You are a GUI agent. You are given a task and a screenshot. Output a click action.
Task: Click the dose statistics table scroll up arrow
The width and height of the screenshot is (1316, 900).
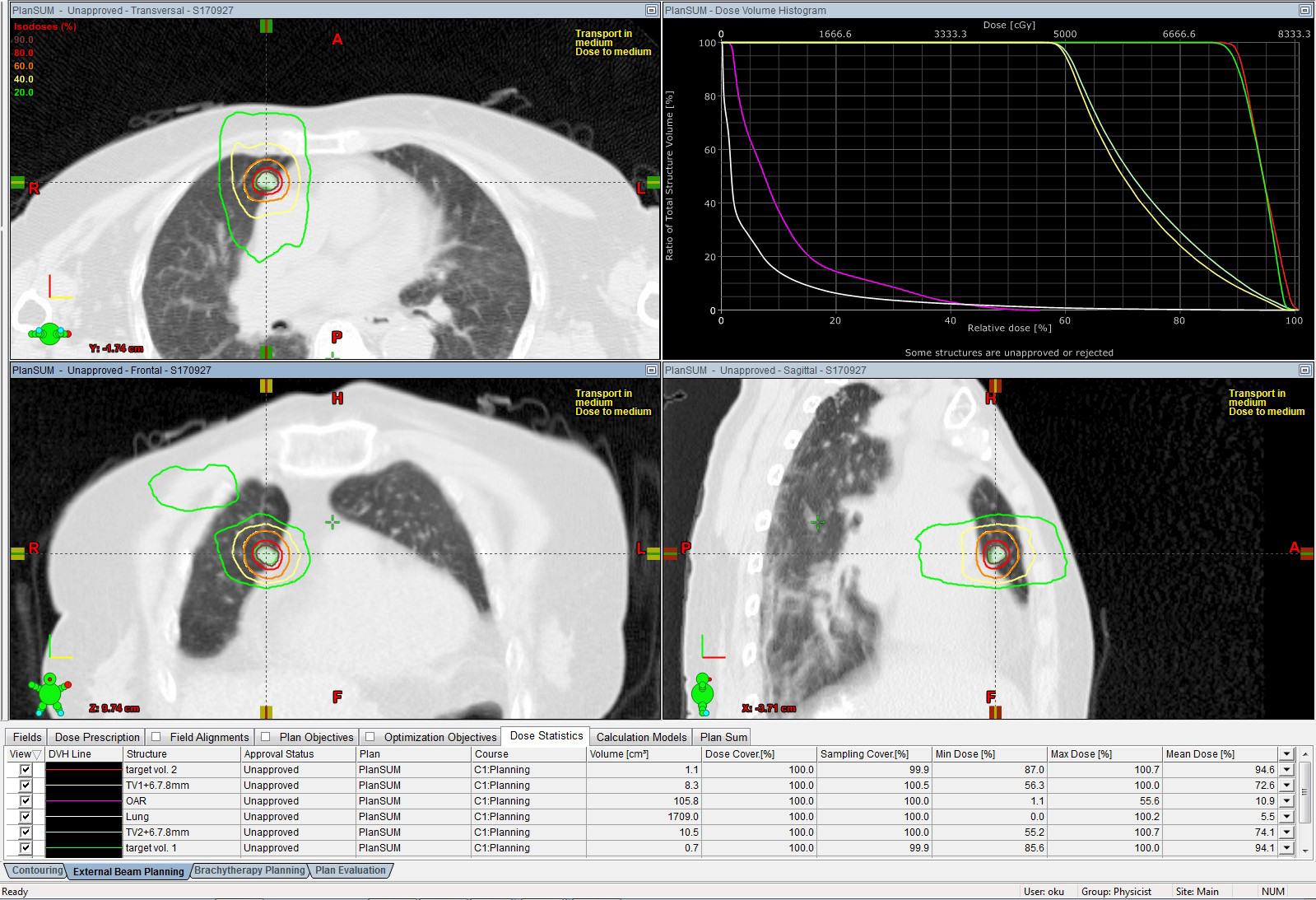1305,755
